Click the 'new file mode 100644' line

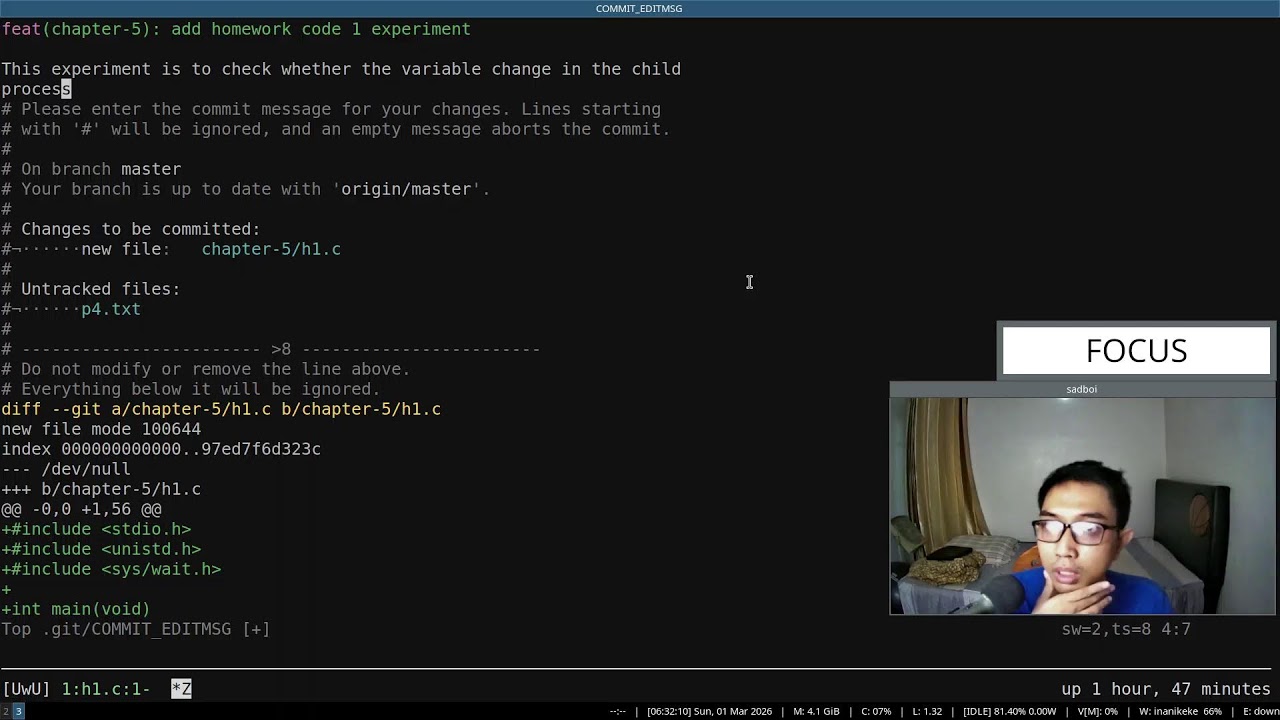coord(101,429)
